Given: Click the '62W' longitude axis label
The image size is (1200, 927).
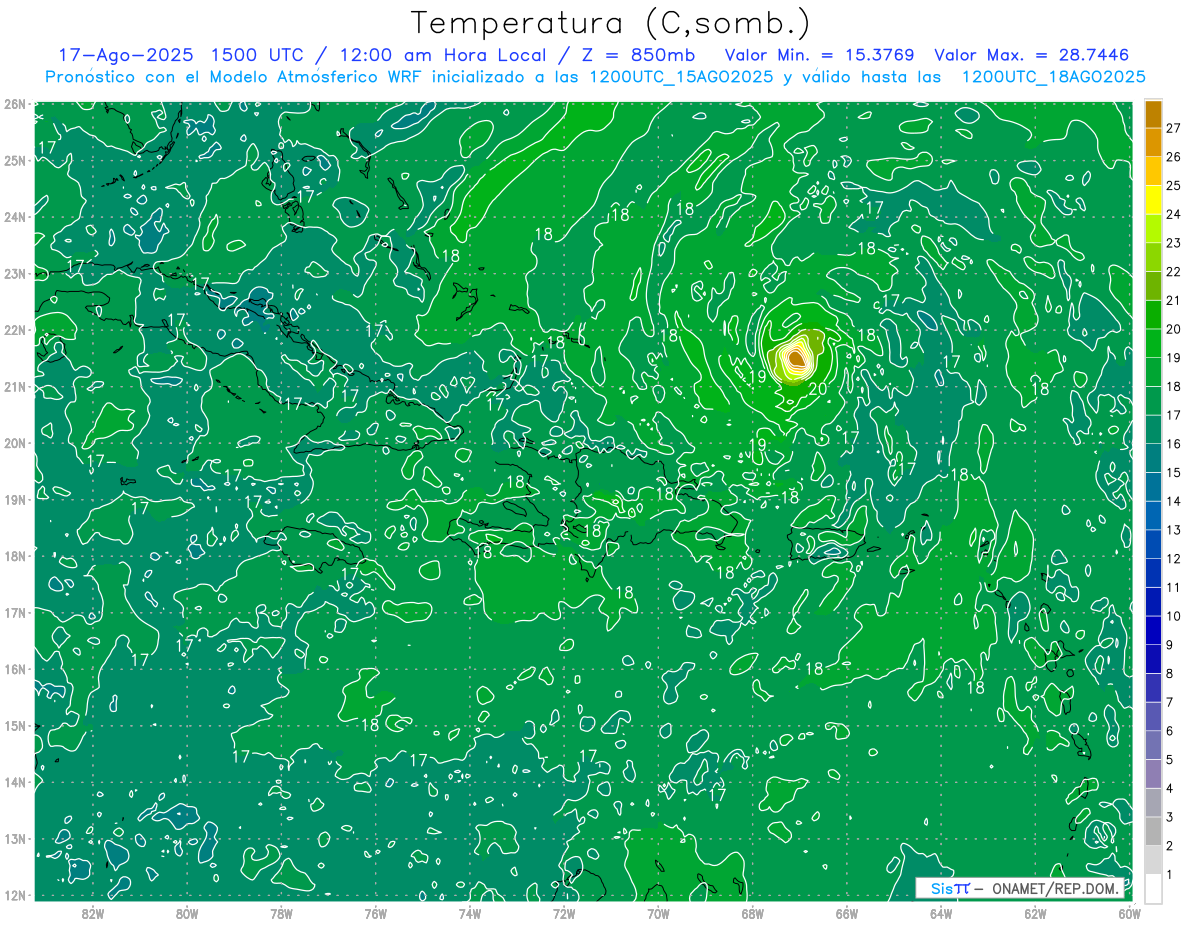Looking at the screenshot, I should coord(1035,912).
